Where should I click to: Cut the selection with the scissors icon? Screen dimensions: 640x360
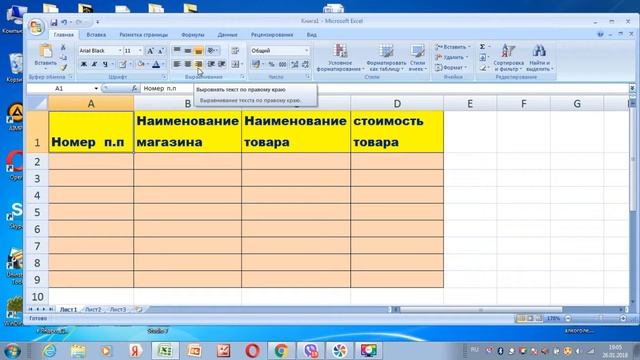click(x=63, y=48)
